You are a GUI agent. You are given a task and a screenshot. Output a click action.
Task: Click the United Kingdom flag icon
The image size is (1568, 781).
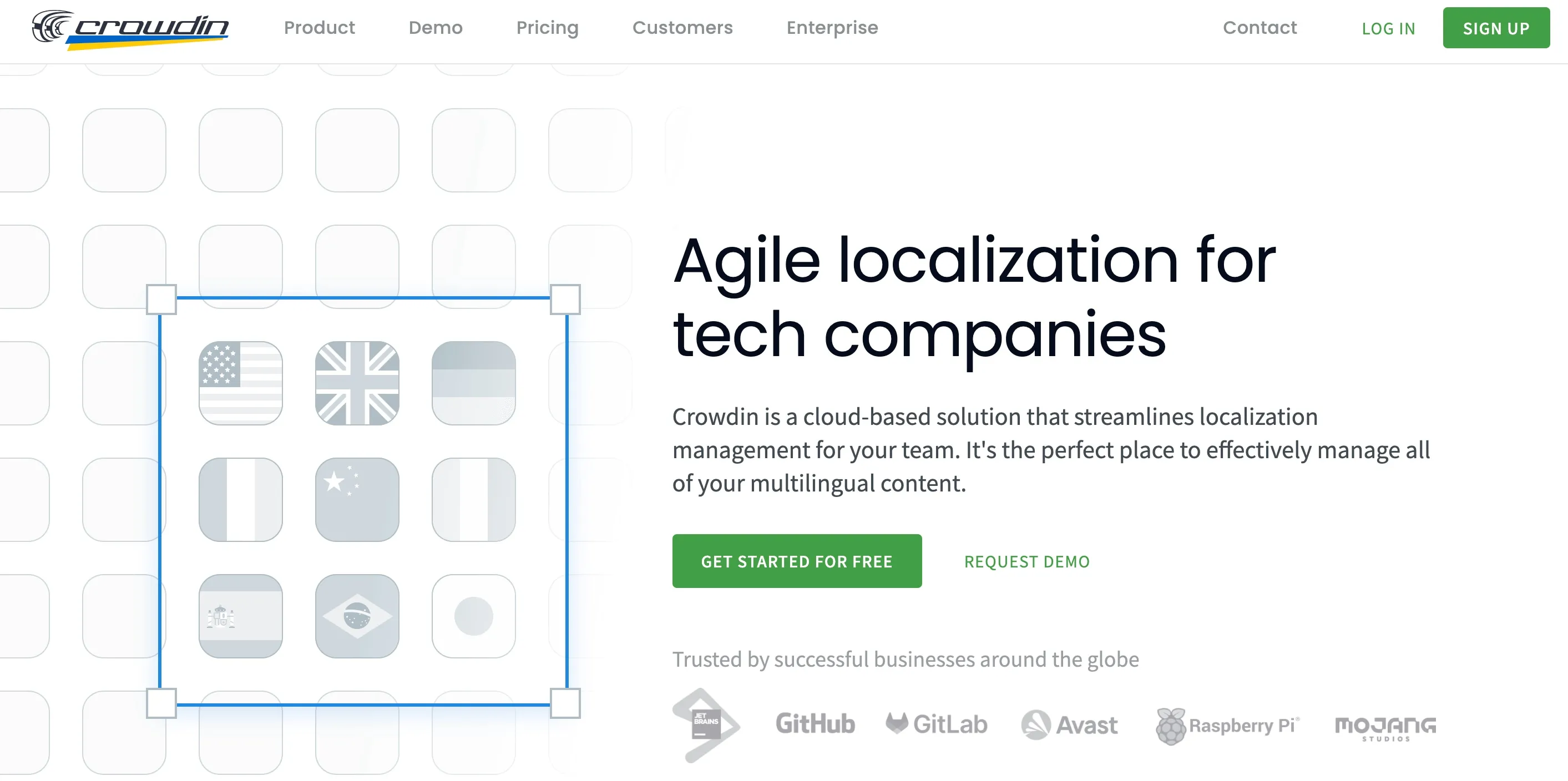[x=357, y=383]
